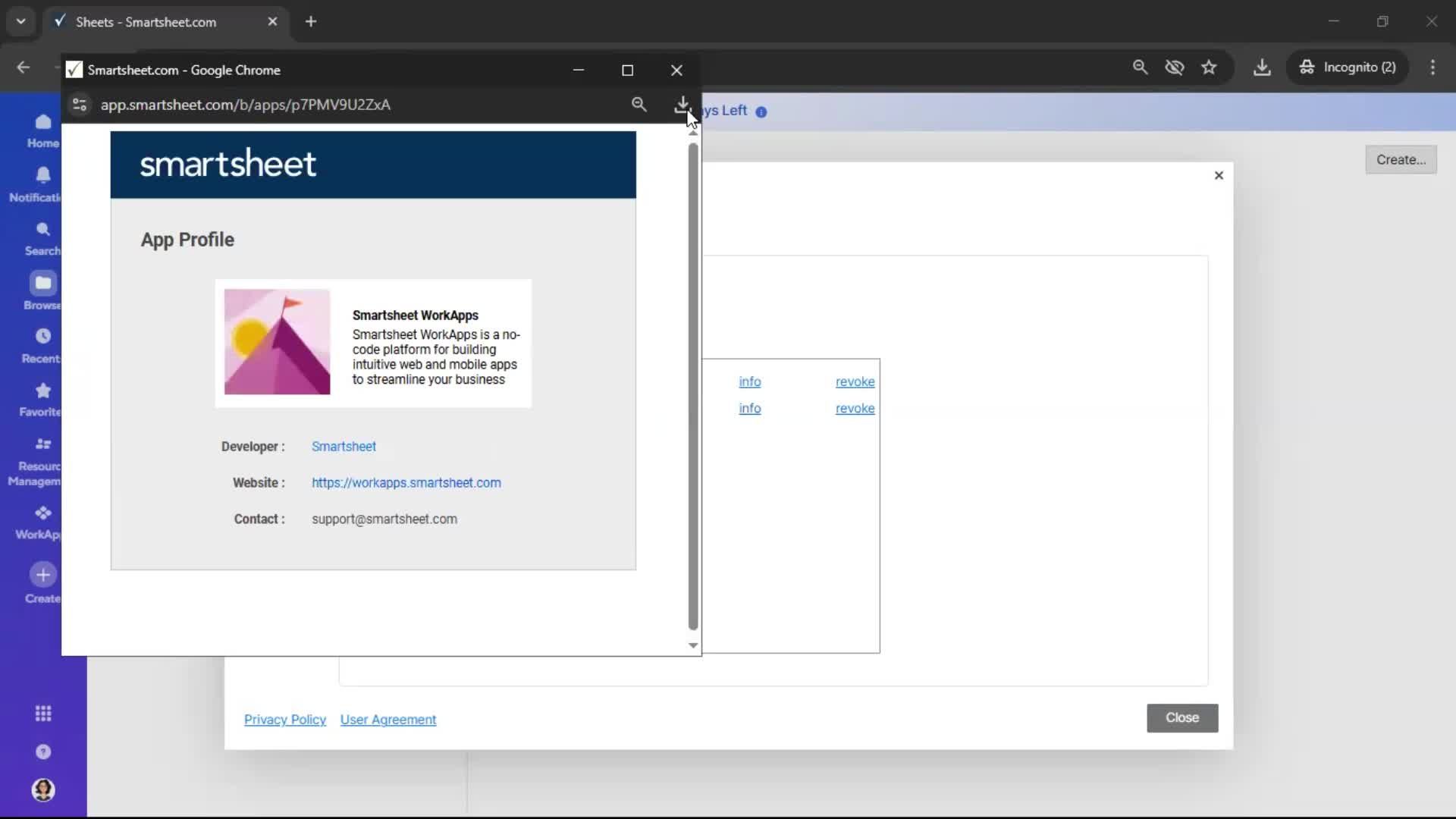Expand the tab search dropdown arrow
This screenshot has width=1456, height=819.
[20, 21]
